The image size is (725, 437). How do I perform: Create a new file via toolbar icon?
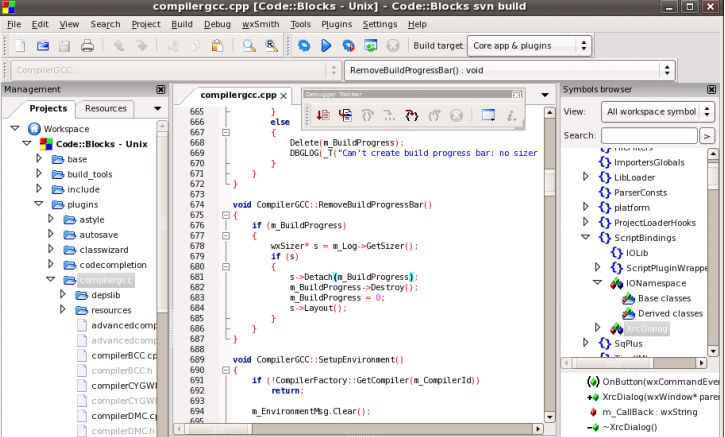(x=20, y=45)
